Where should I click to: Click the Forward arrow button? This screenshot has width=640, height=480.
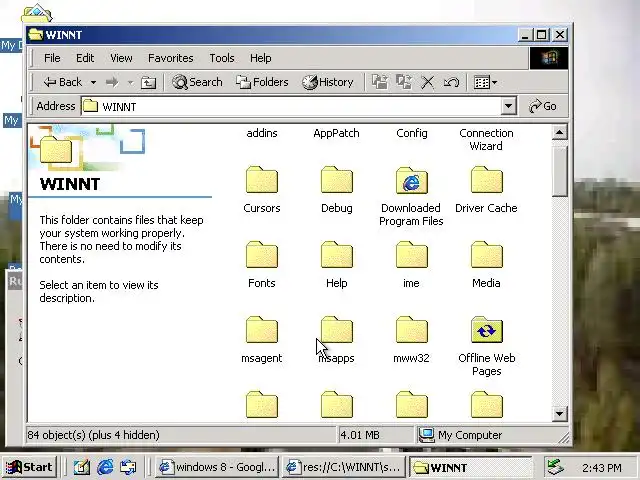pyautogui.click(x=112, y=82)
